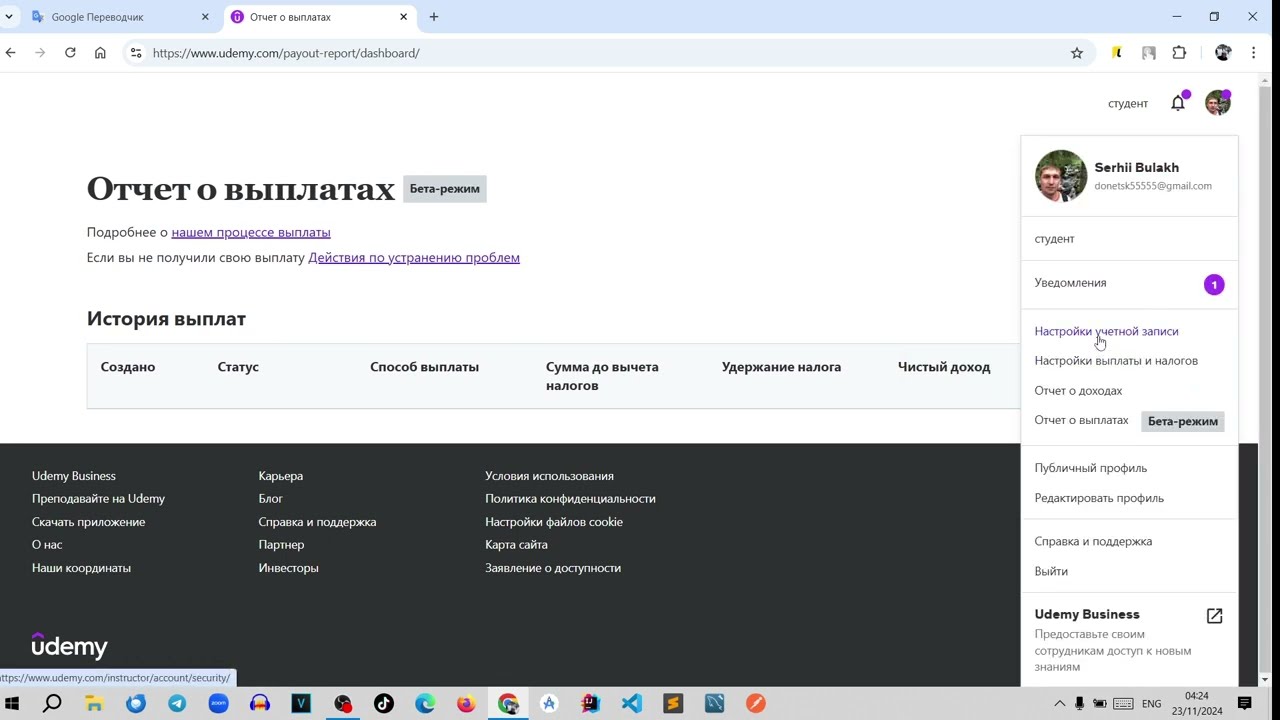The width and height of the screenshot is (1280, 720).
Task: Click Инвесторы in the footer
Action: pyautogui.click(x=288, y=568)
